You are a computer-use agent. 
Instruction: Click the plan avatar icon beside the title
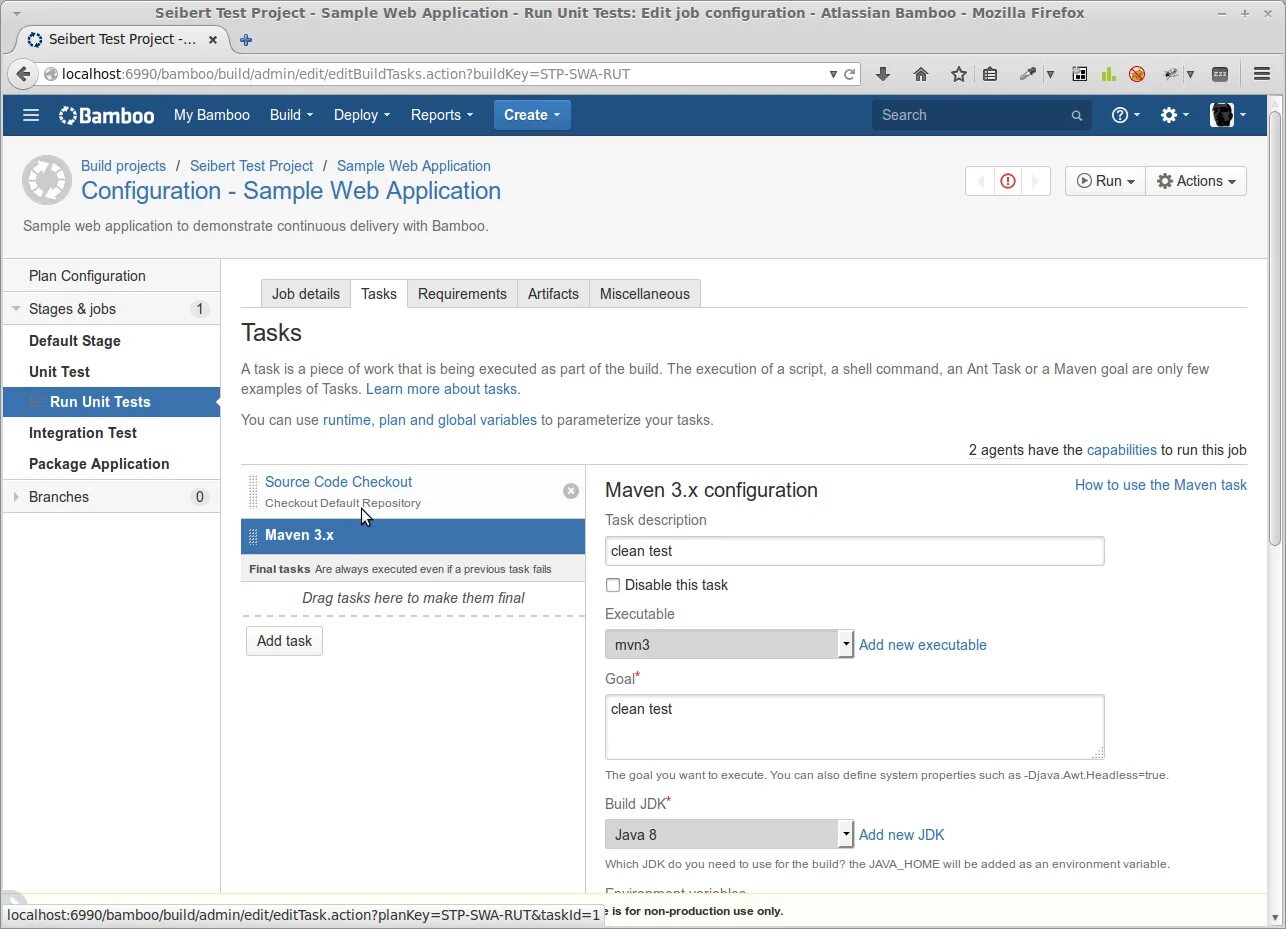pos(46,180)
